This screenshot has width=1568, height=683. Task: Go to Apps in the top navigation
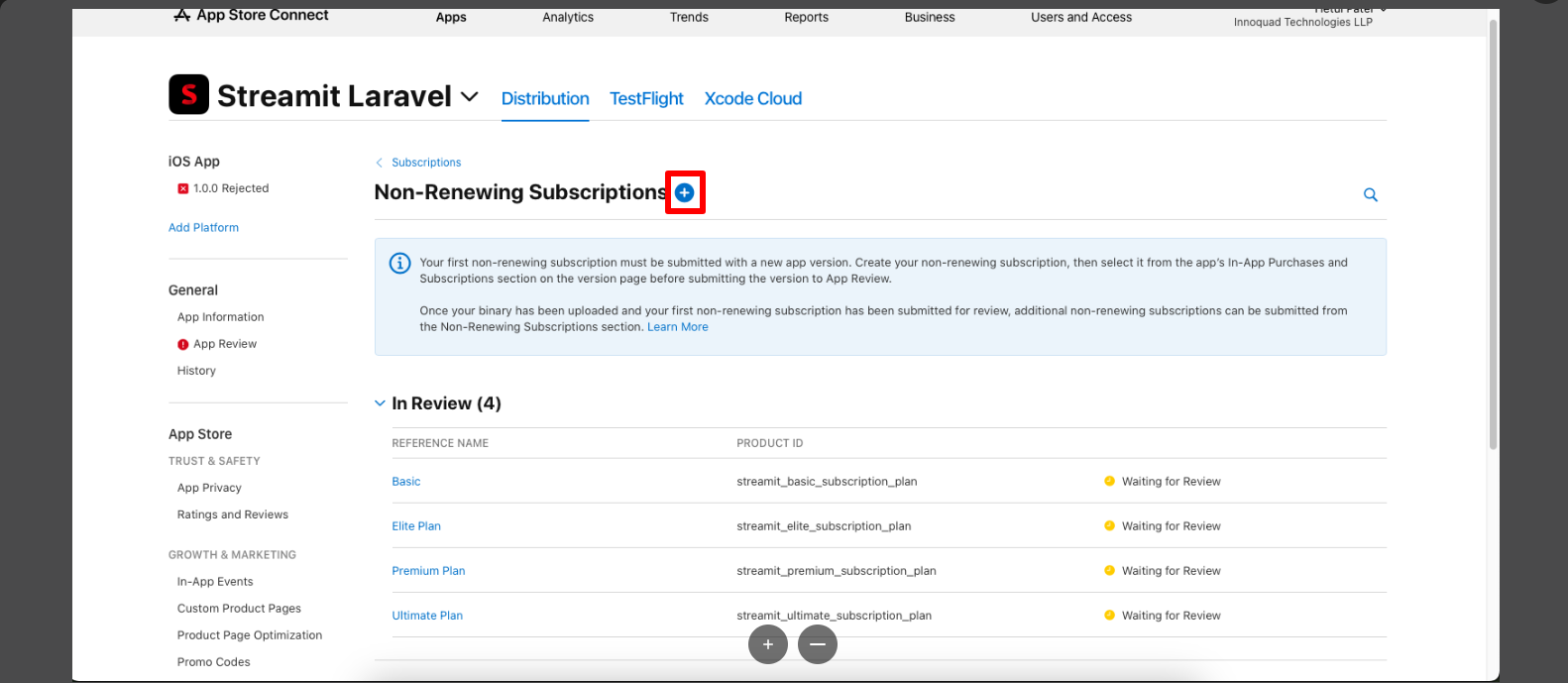pos(451,17)
